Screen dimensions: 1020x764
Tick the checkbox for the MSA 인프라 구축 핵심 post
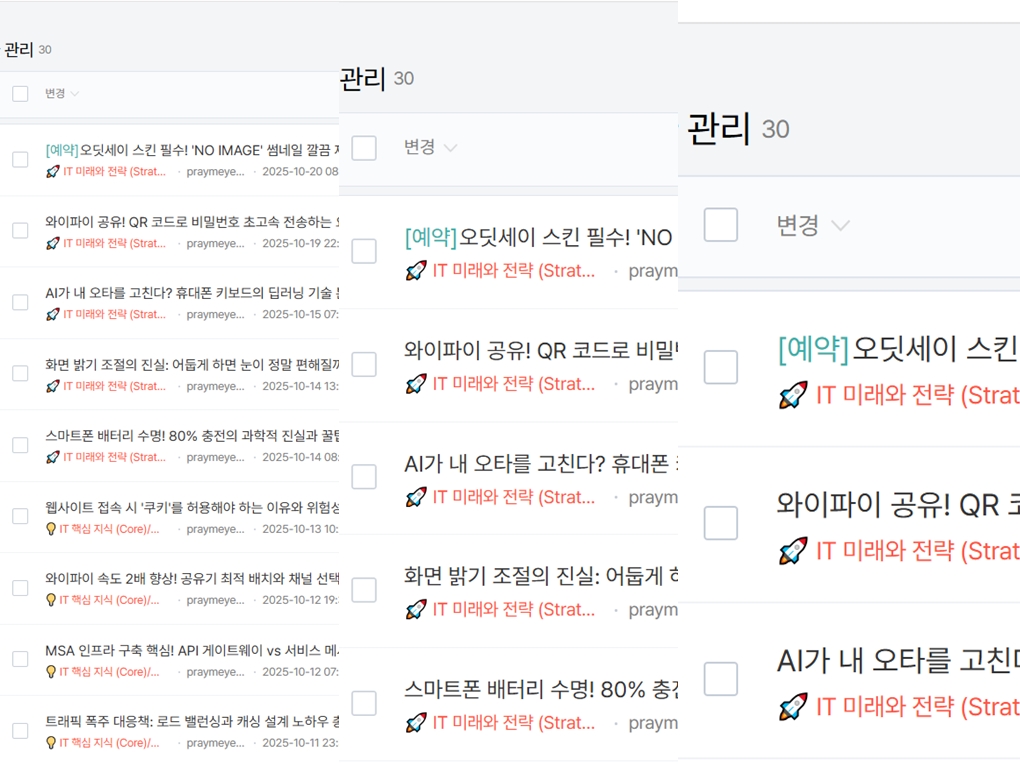click(20, 659)
